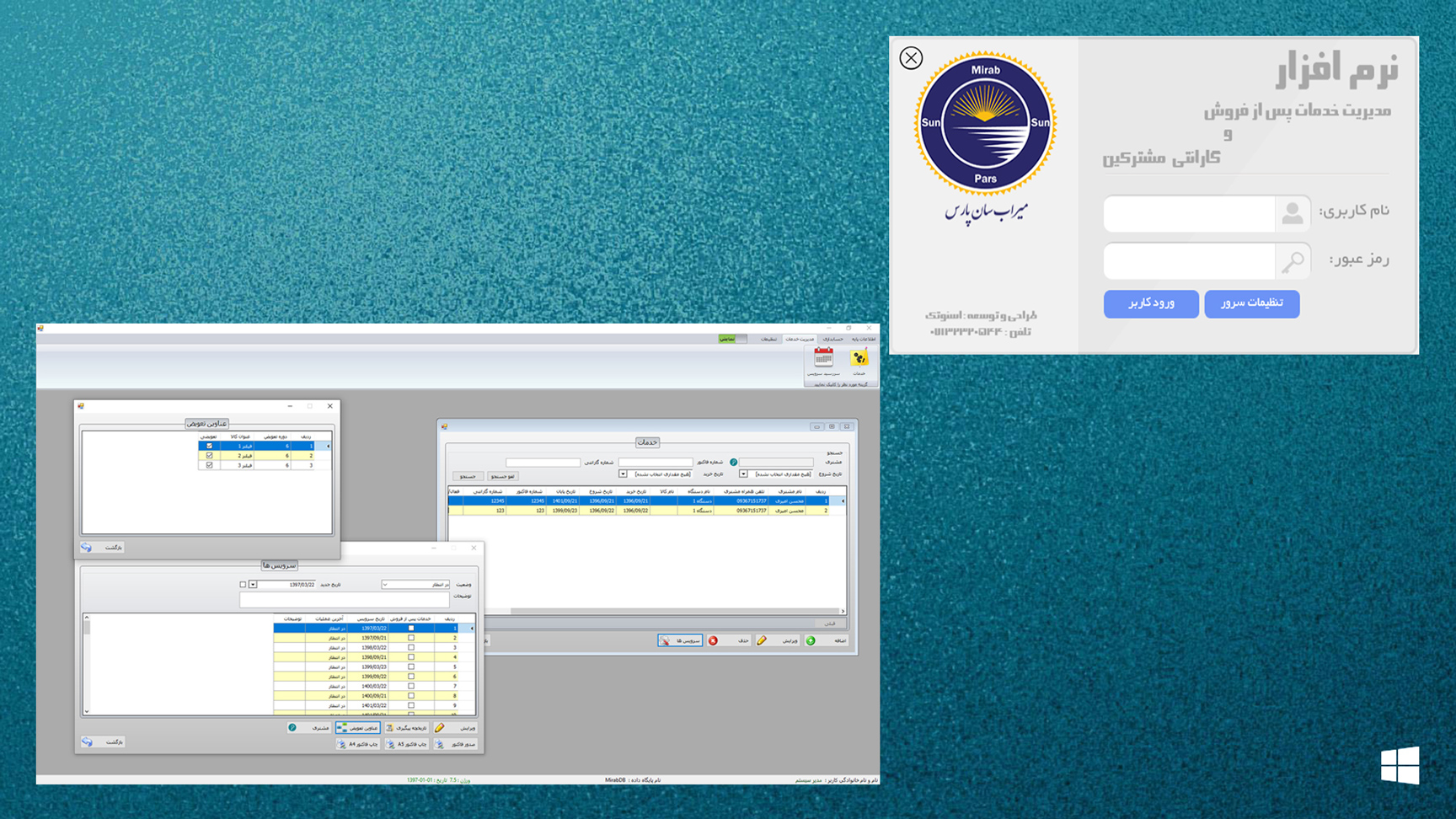Click صدور فاکتور issue invoice icon
1456x819 pixels.
pyautogui.click(x=439, y=744)
